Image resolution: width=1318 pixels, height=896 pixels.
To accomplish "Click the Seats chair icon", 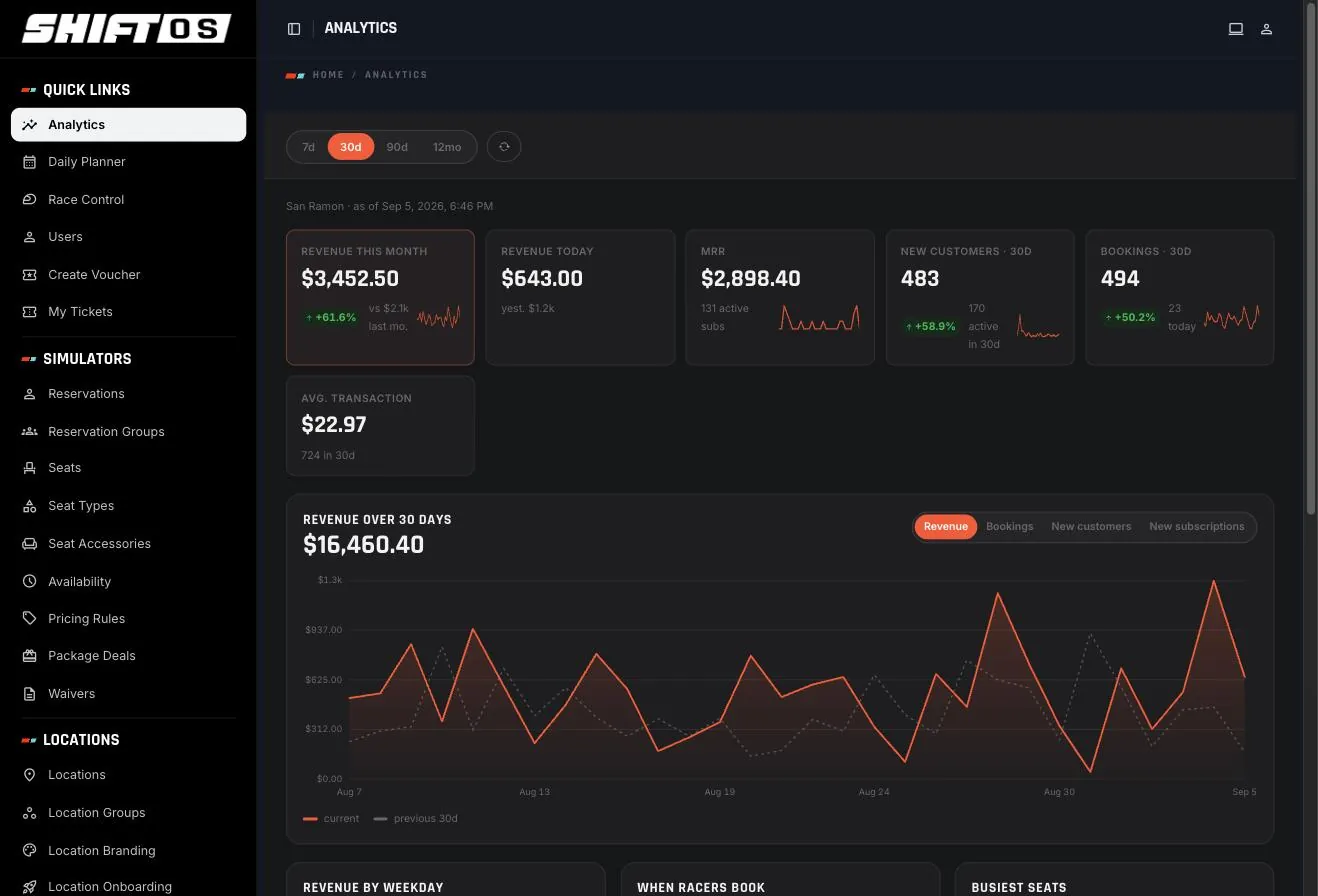I will click(29, 468).
